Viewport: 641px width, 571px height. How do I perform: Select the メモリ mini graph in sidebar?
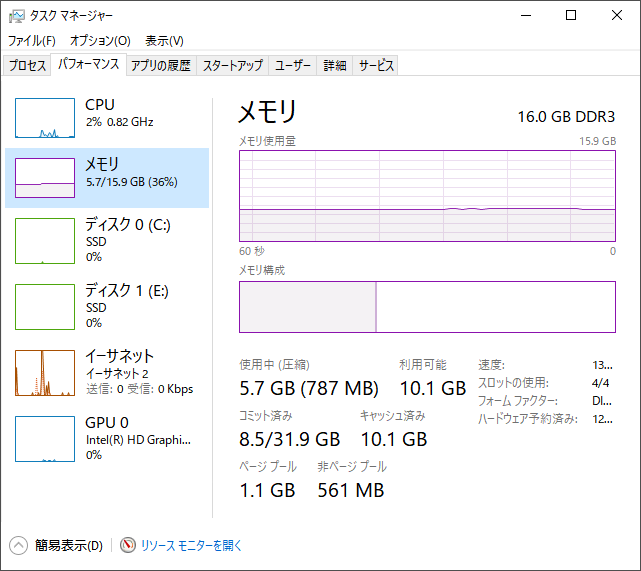tap(45, 178)
